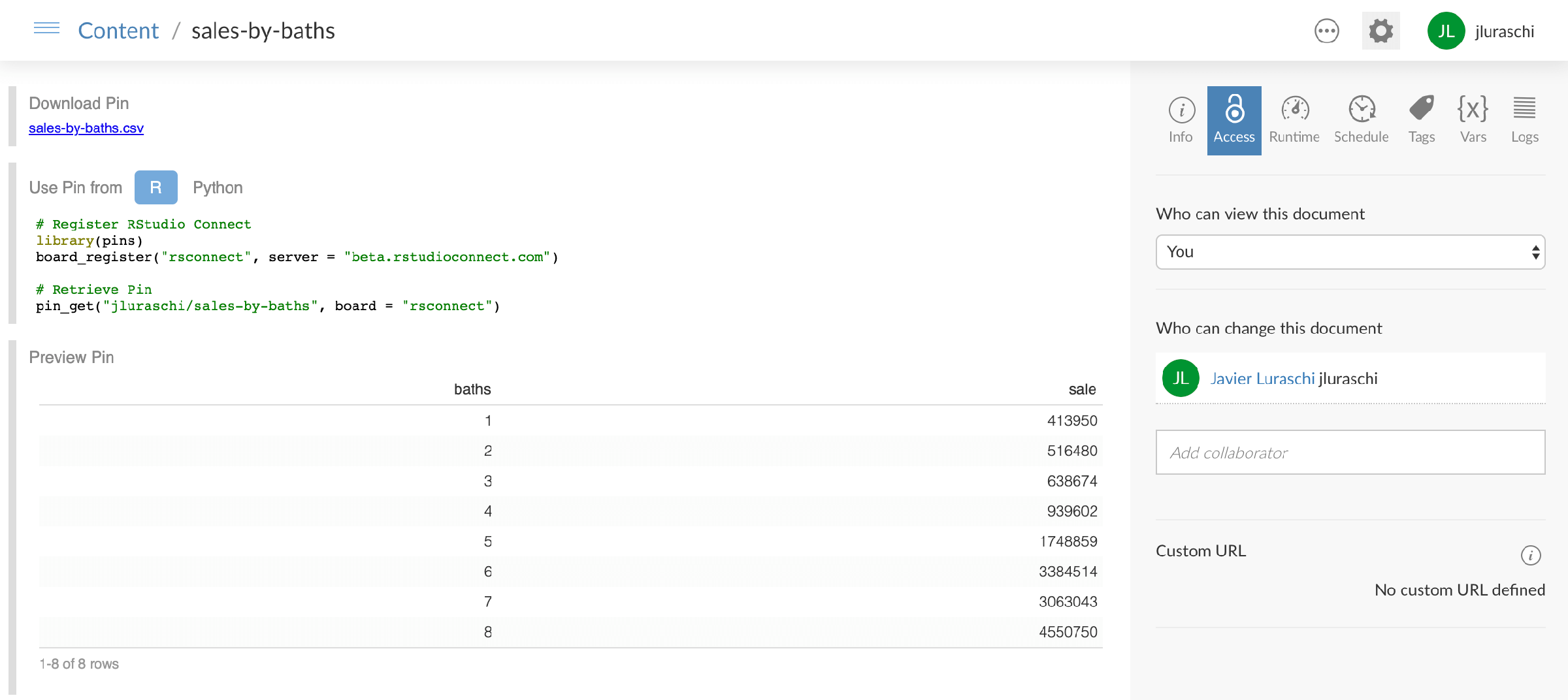Navigate to Content breadcrumb
Screen dimensions: 1568x700
pos(118,30)
